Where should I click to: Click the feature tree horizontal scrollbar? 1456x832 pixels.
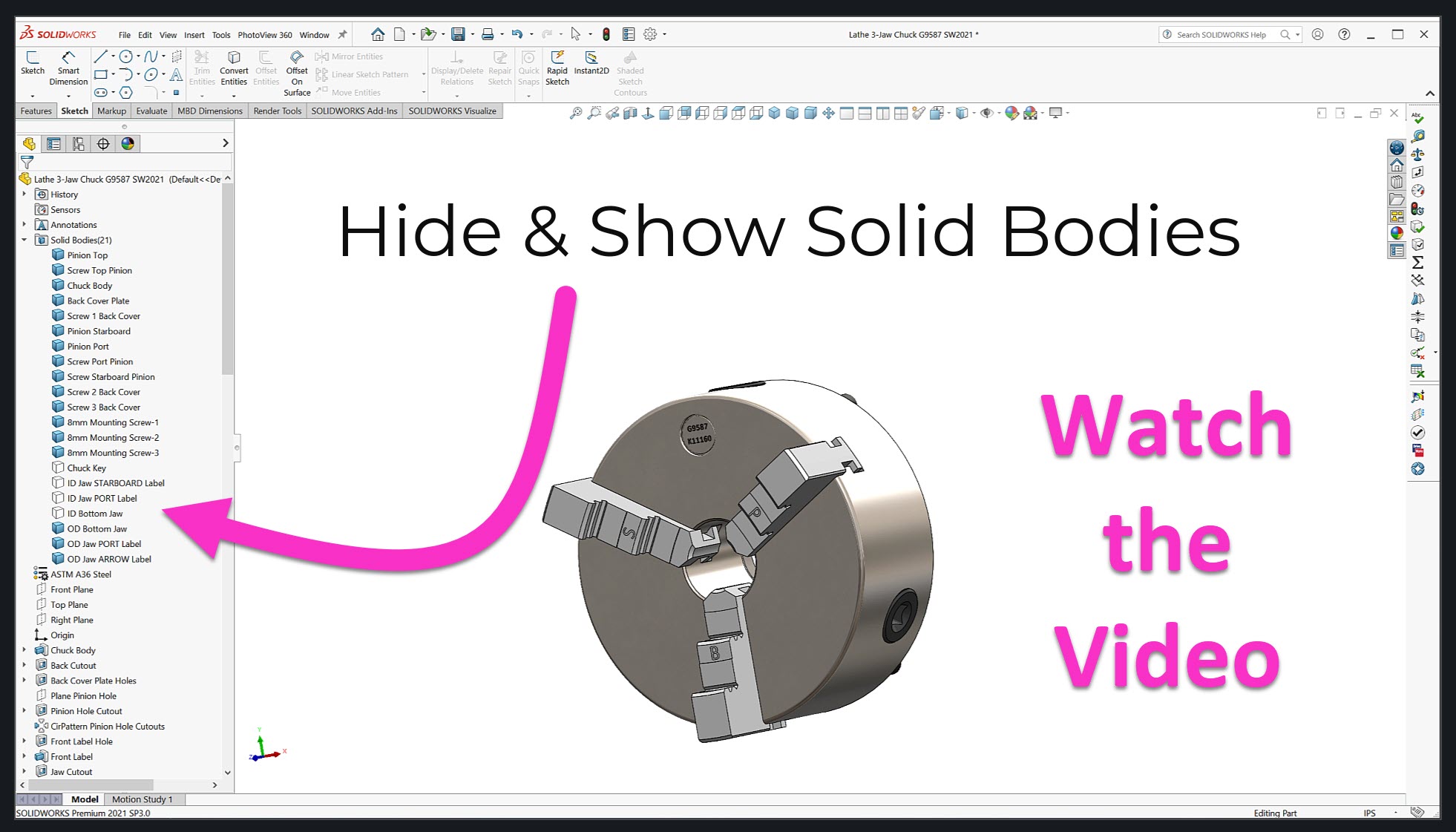pyautogui.click(x=91, y=784)
